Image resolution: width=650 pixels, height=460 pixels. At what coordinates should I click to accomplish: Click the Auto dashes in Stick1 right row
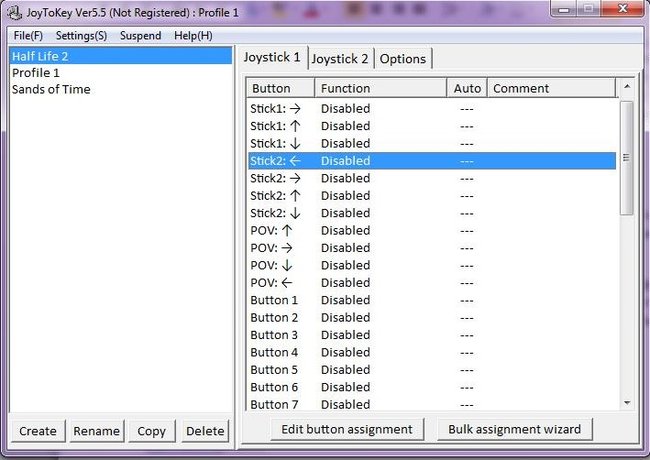tap(467, 109)
